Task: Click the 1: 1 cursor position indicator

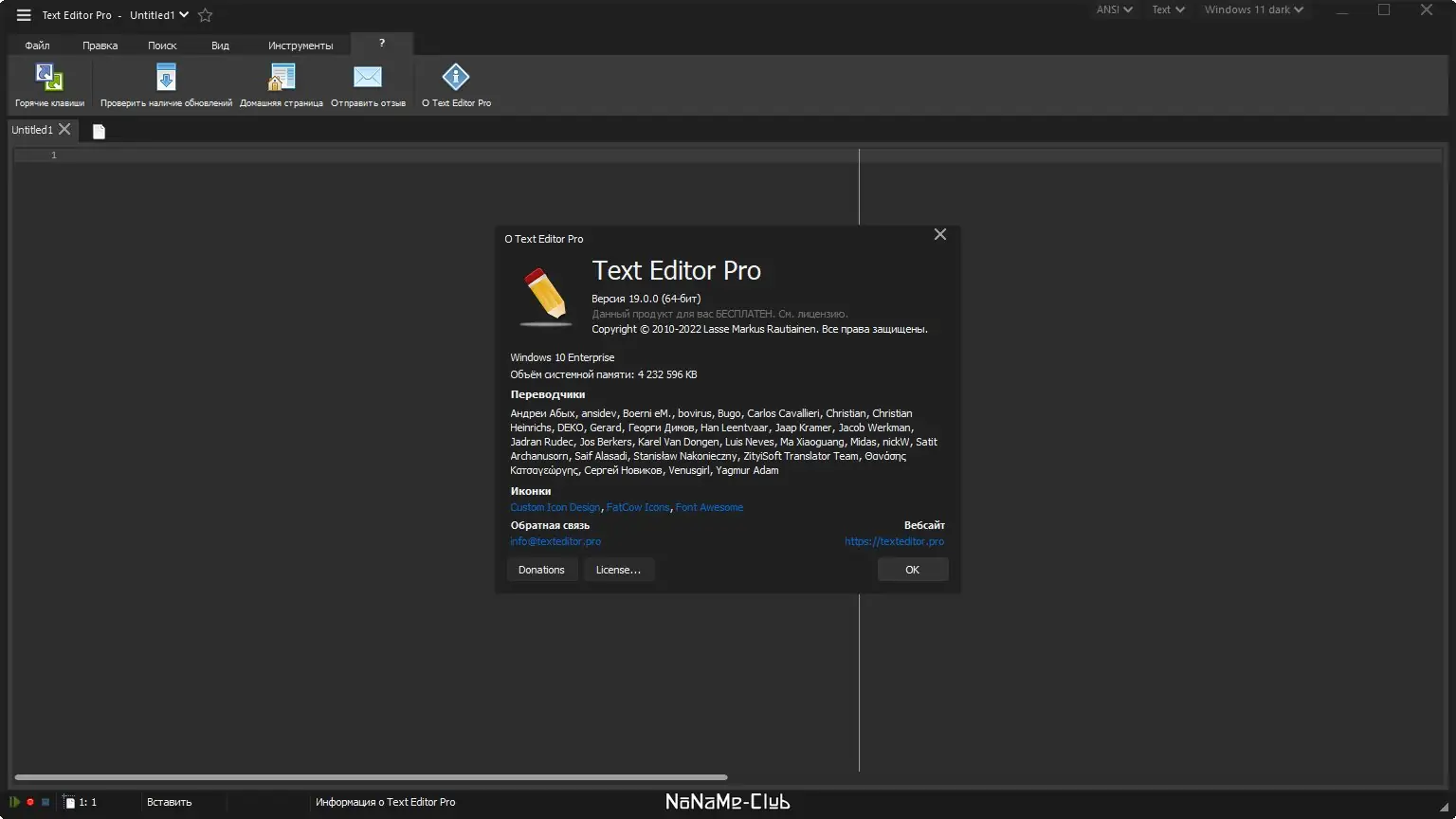Action: click(x=87, y=802)
